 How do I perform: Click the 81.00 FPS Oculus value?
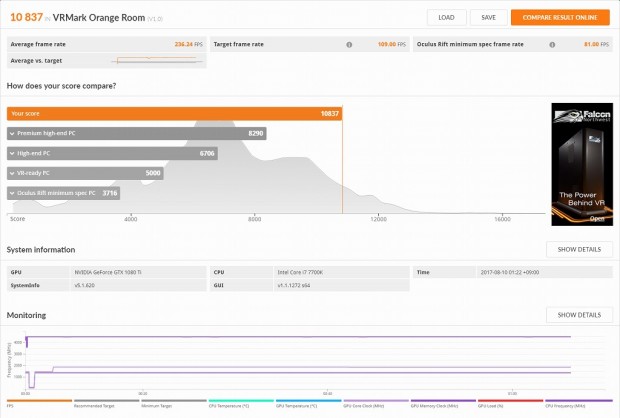(x=597, y=44)
